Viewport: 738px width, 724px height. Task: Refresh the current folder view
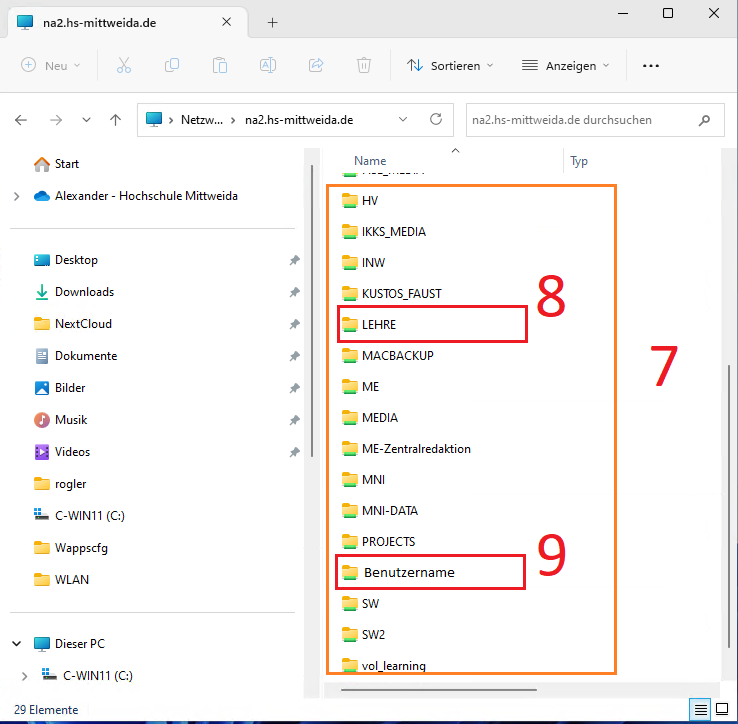point(435,119)
